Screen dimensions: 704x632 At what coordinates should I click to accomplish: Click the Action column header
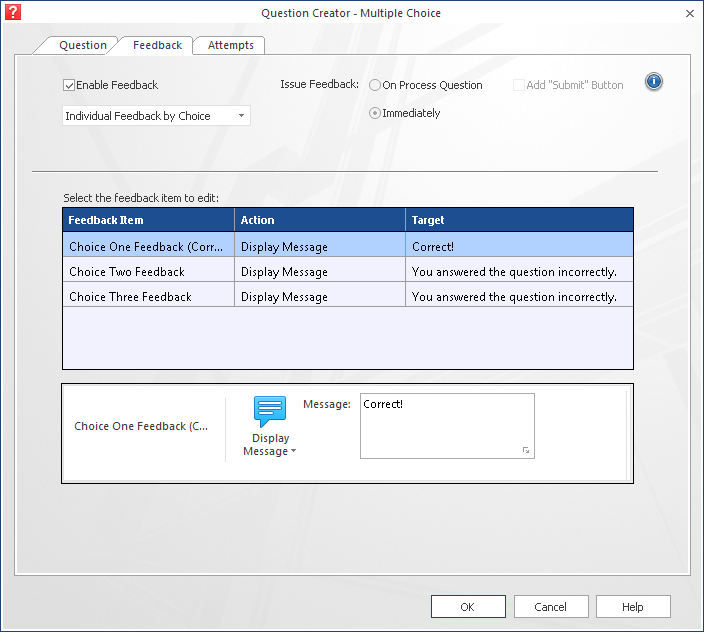[320, 220]
